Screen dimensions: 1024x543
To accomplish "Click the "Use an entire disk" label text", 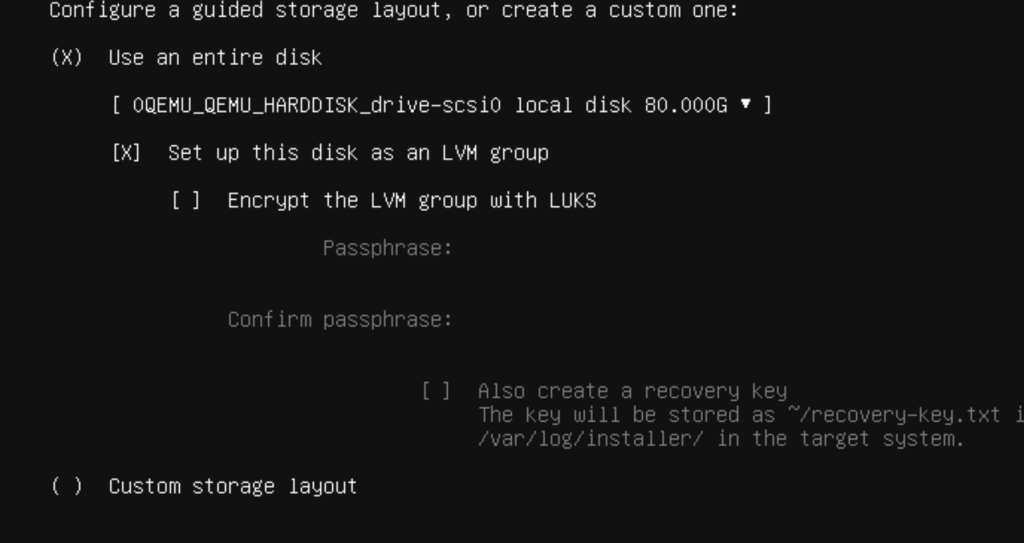I will 215,58.
